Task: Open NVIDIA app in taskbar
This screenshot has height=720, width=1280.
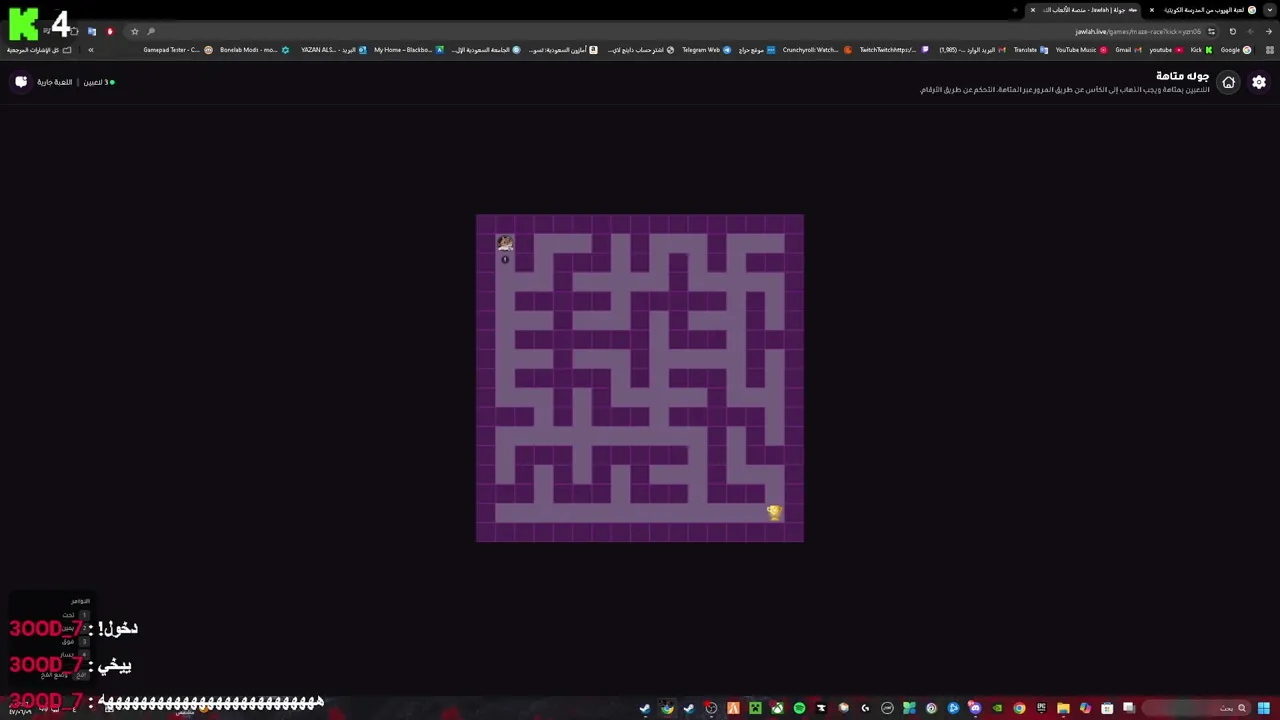Action: click(x=997, y=708)
